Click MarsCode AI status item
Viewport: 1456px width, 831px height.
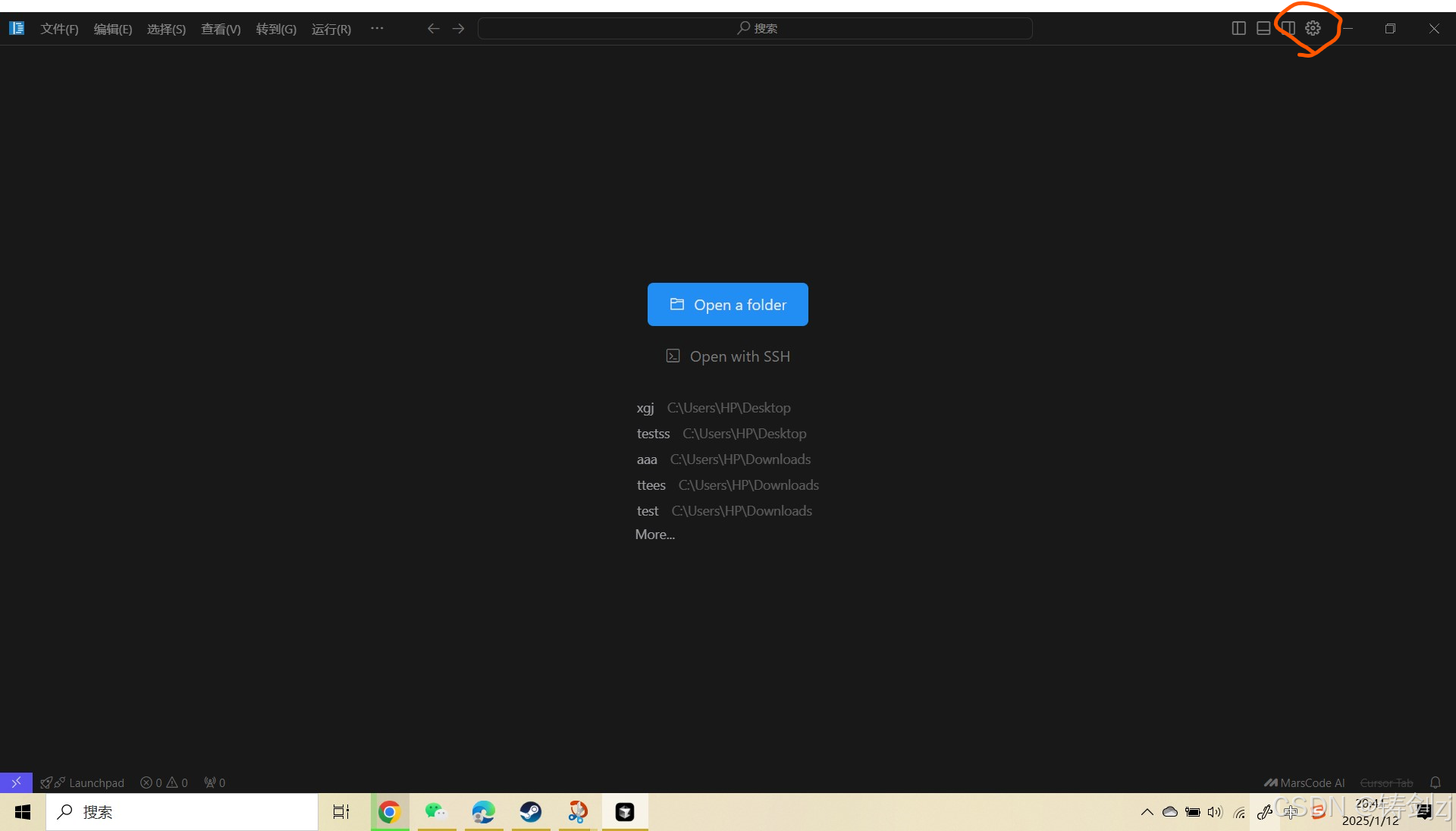[x=1304, y=782]
